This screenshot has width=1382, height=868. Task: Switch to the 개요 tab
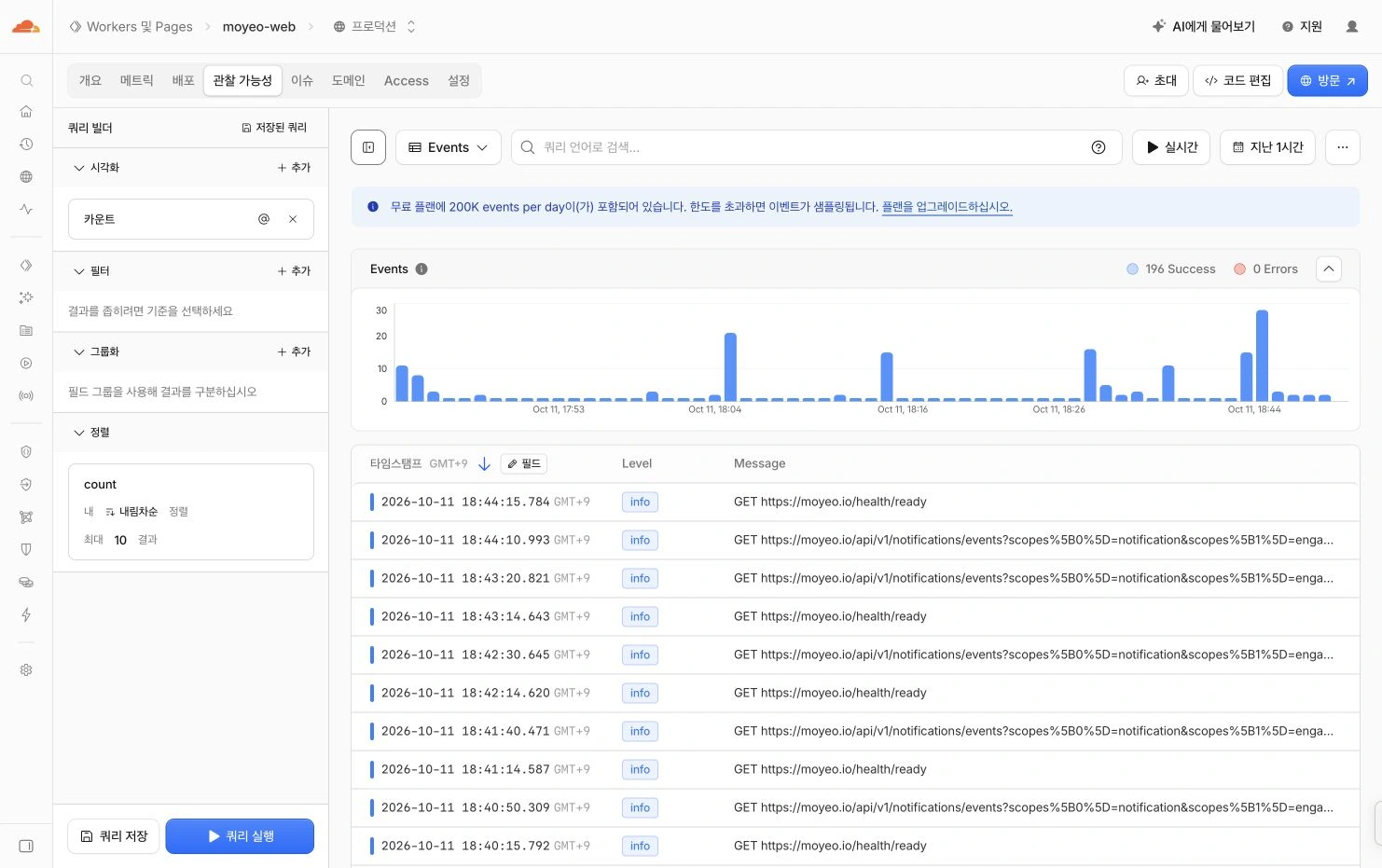[90, 80]
